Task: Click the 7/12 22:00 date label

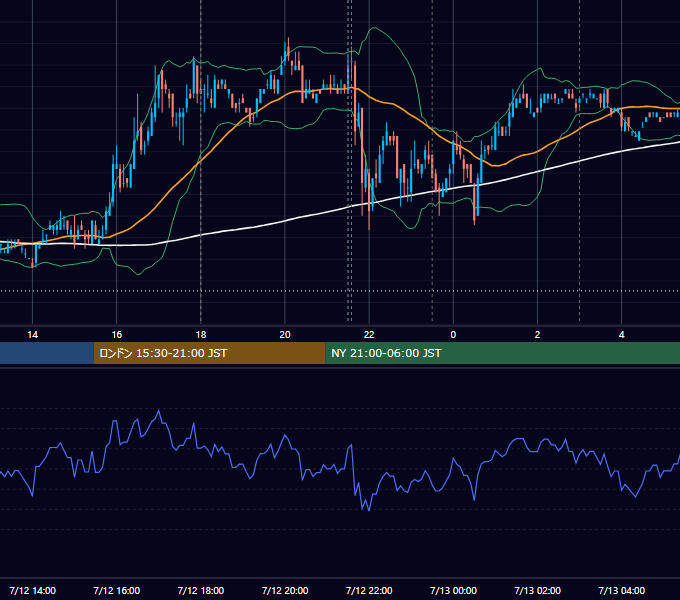Action: click(x=369, y=590)
